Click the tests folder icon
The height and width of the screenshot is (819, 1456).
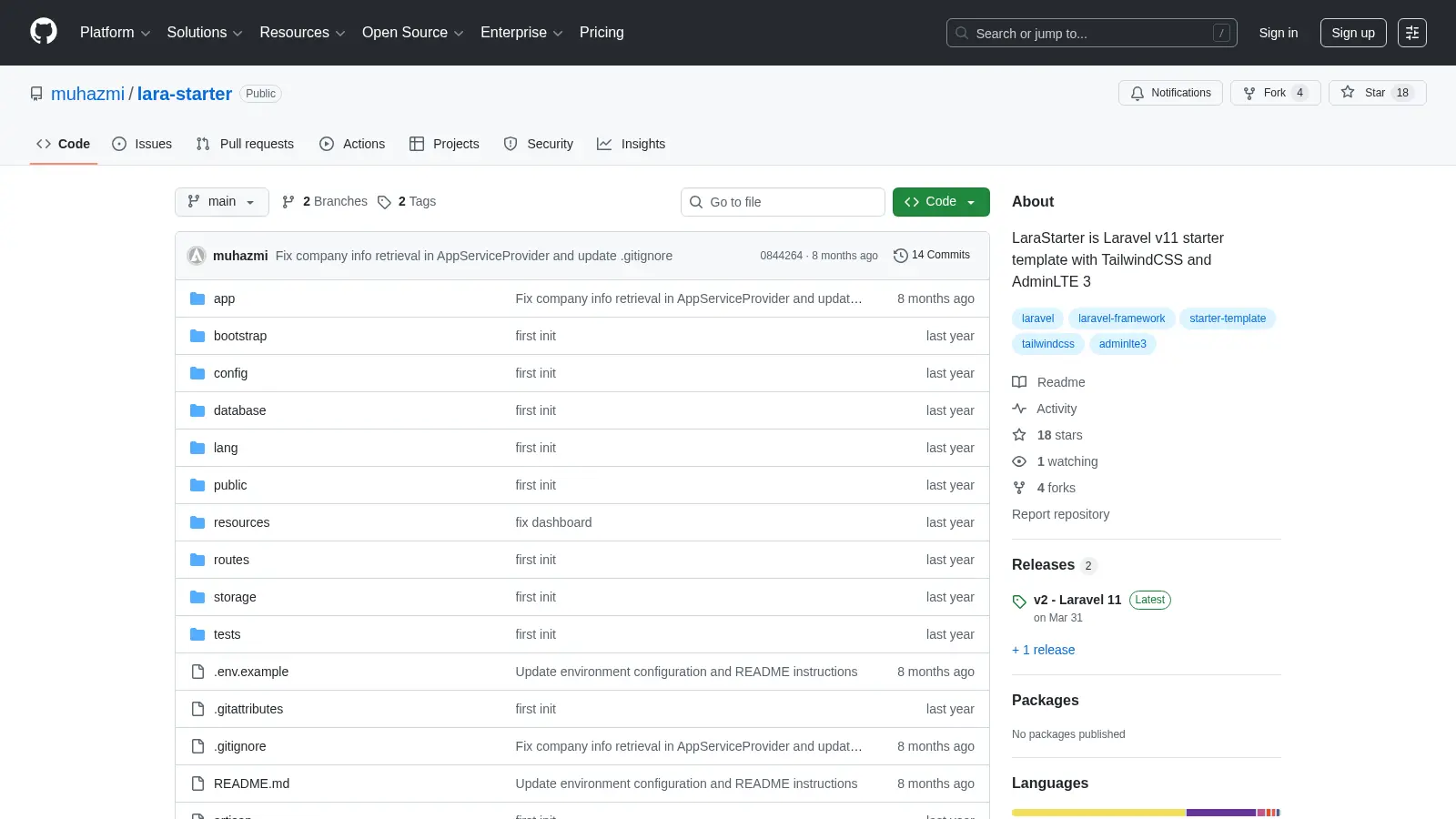(197, 634)
